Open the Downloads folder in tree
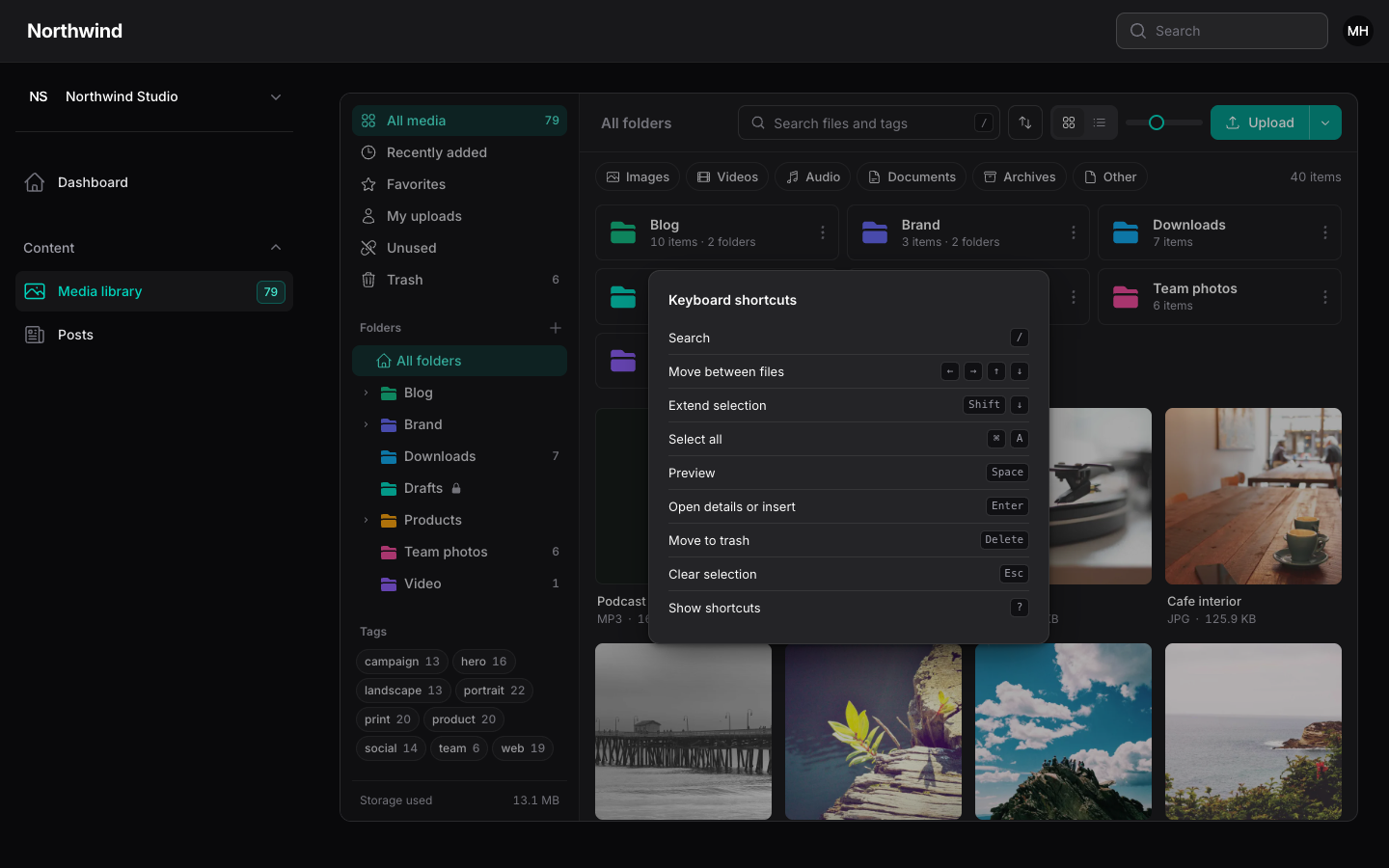 pos(459,456)
